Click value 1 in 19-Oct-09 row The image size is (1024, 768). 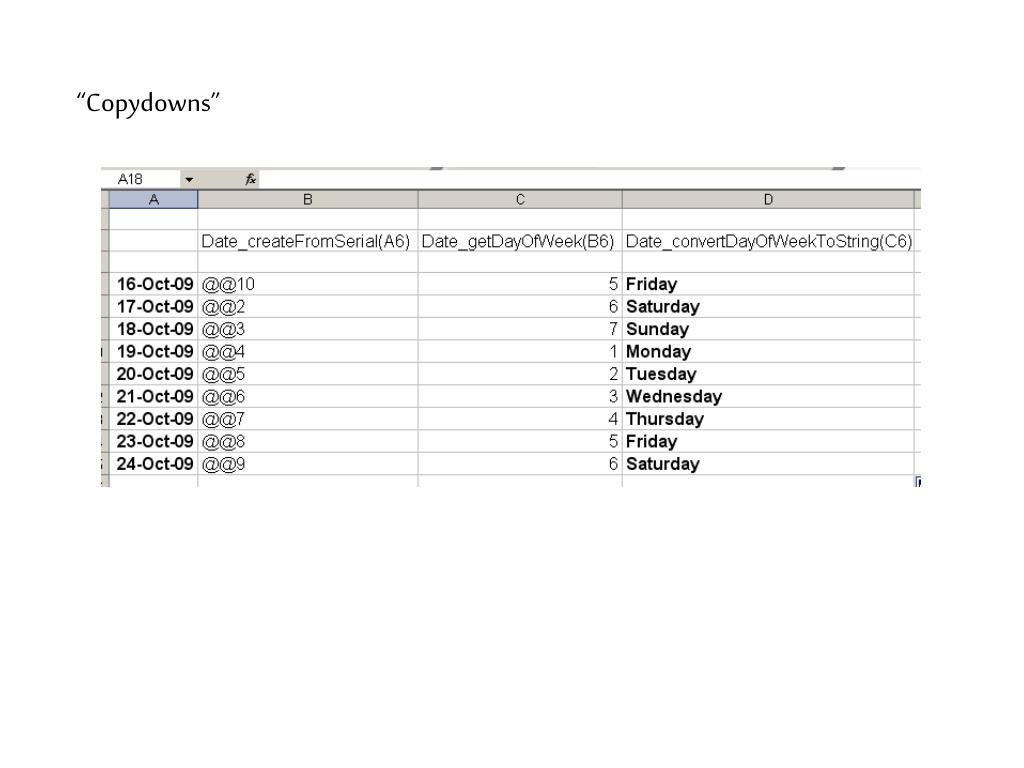(520, 351)
